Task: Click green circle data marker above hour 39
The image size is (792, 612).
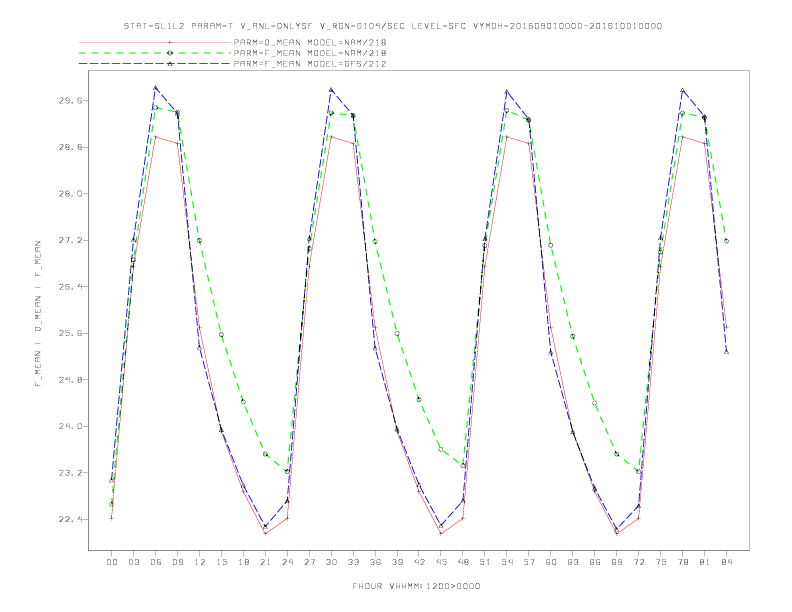Action: 397,333
